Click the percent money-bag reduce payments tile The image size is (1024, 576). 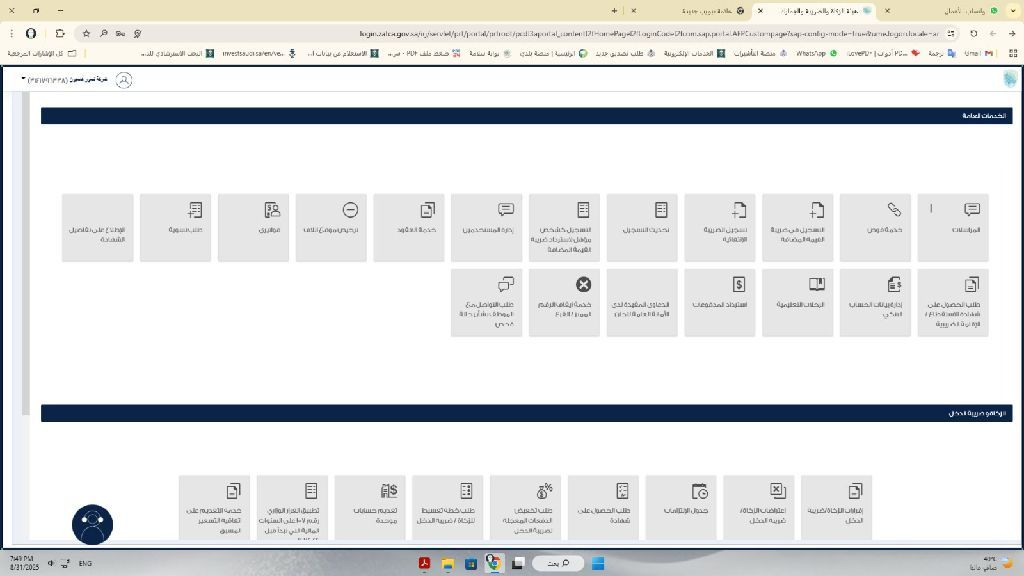click(x=525, y=508)
